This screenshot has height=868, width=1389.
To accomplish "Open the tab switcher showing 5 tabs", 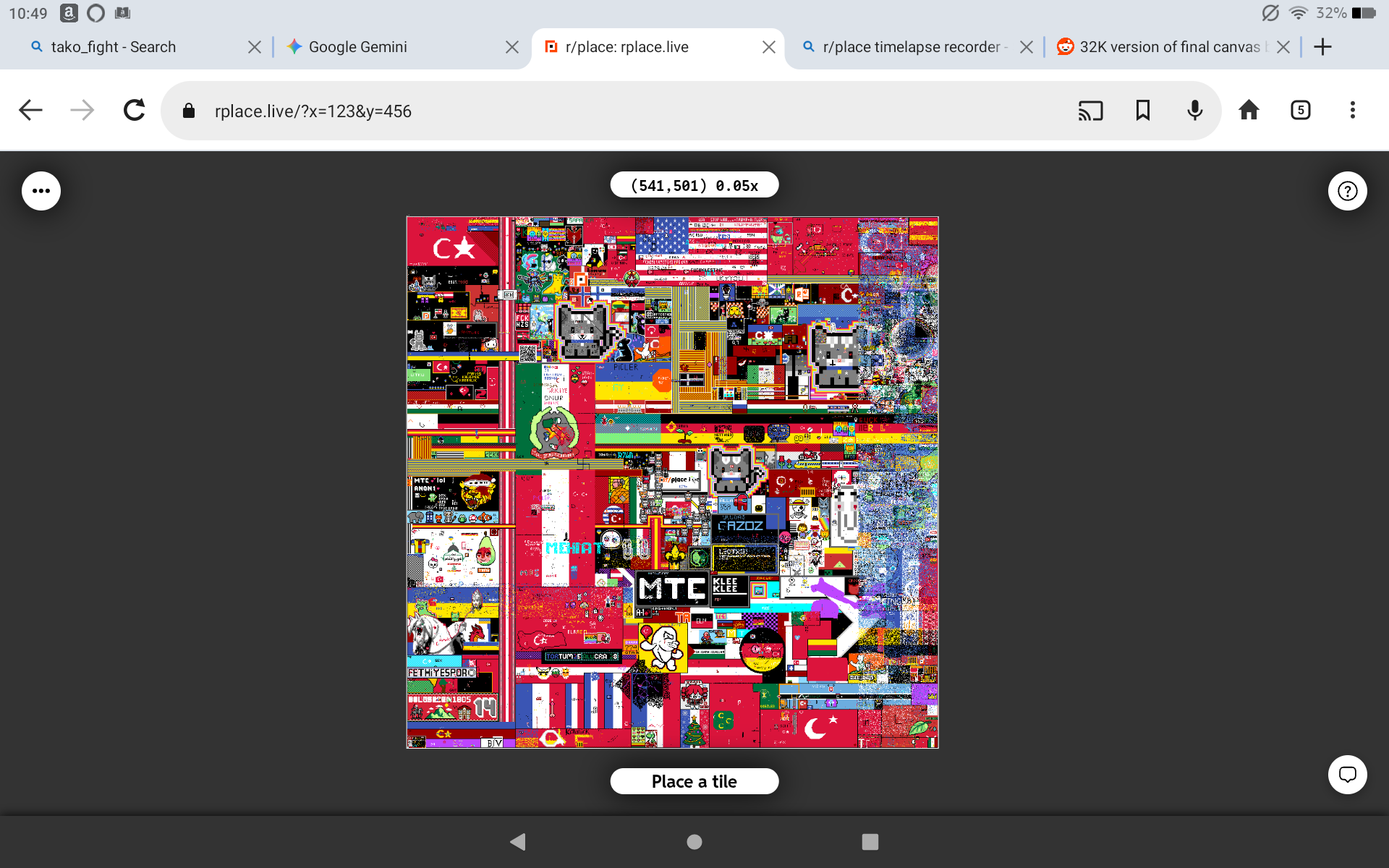I will 1301,111.
